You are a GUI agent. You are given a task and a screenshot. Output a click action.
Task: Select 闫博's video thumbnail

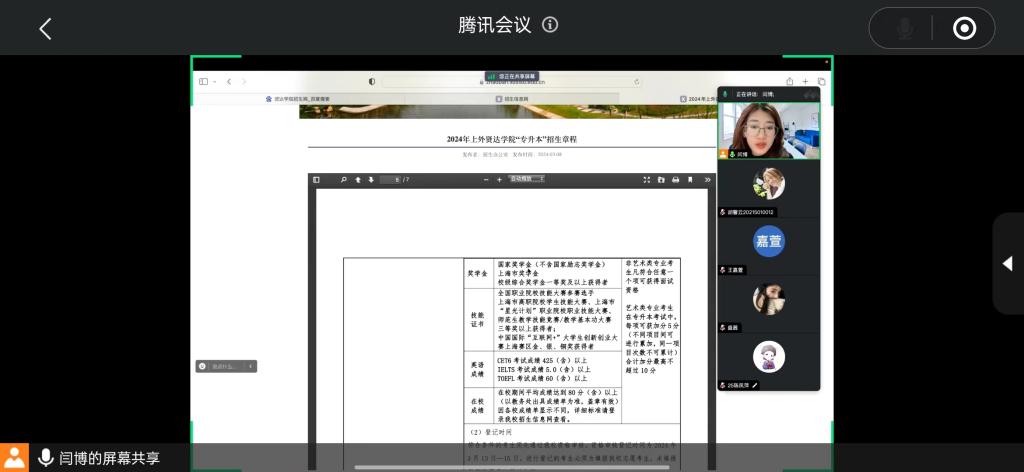pos(768,125)
